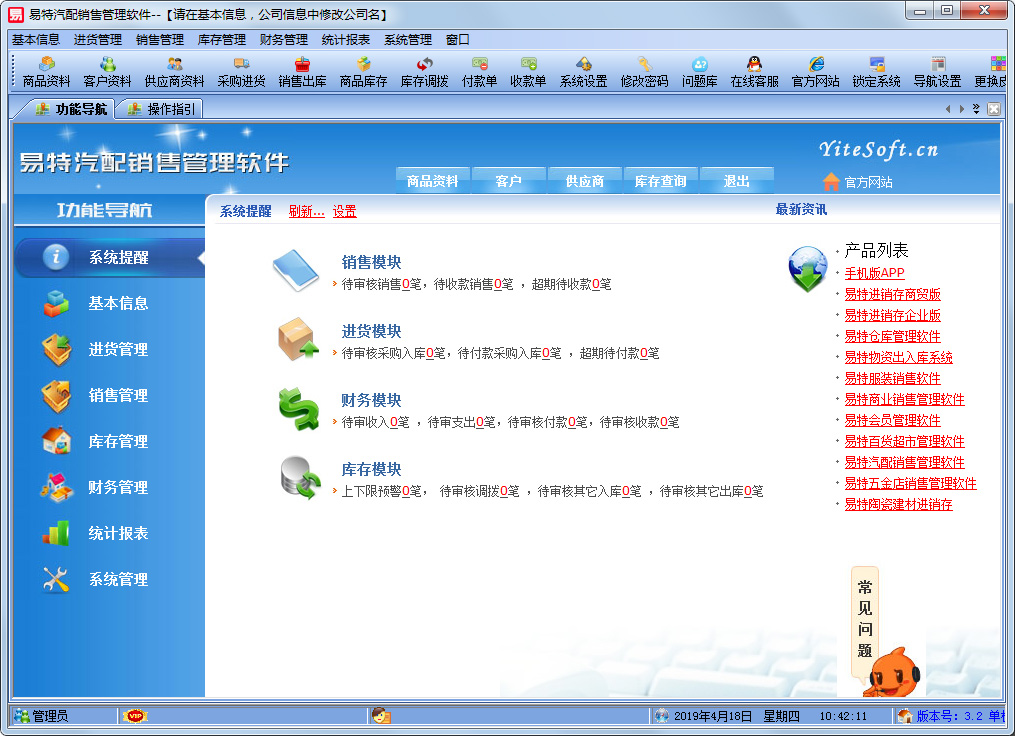1015x736 pixels.
Task: Click the 商品资料 banner button
Action: click(432, 181)
